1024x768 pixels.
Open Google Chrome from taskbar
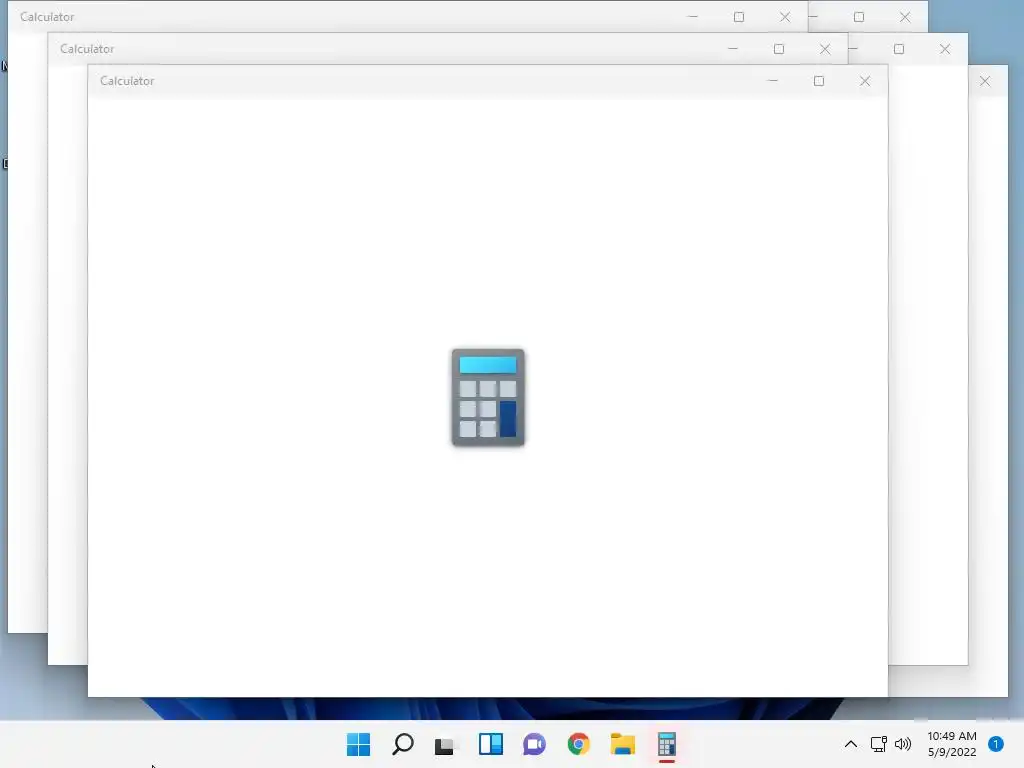(578, 744)
